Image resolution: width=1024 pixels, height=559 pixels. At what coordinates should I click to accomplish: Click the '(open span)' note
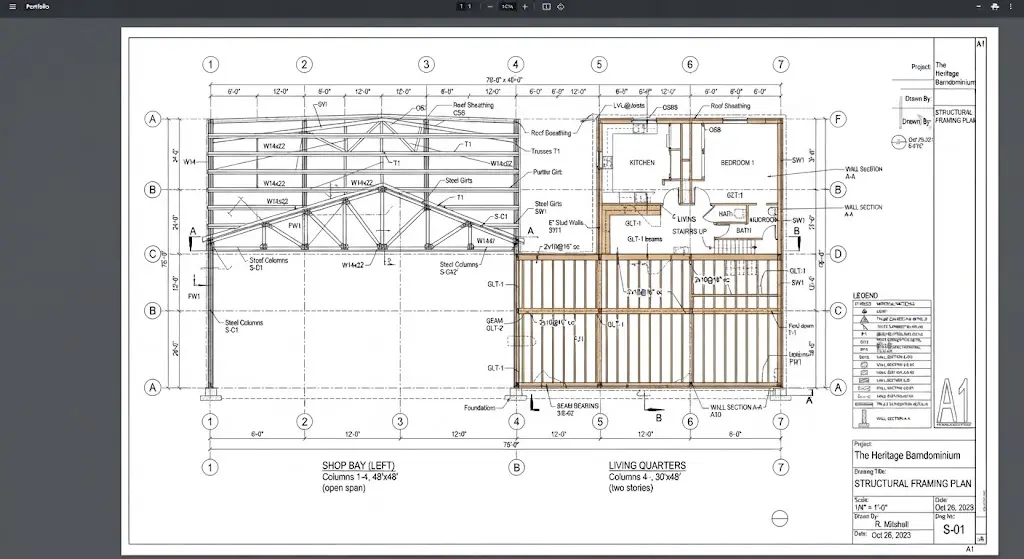pos(344,488)
